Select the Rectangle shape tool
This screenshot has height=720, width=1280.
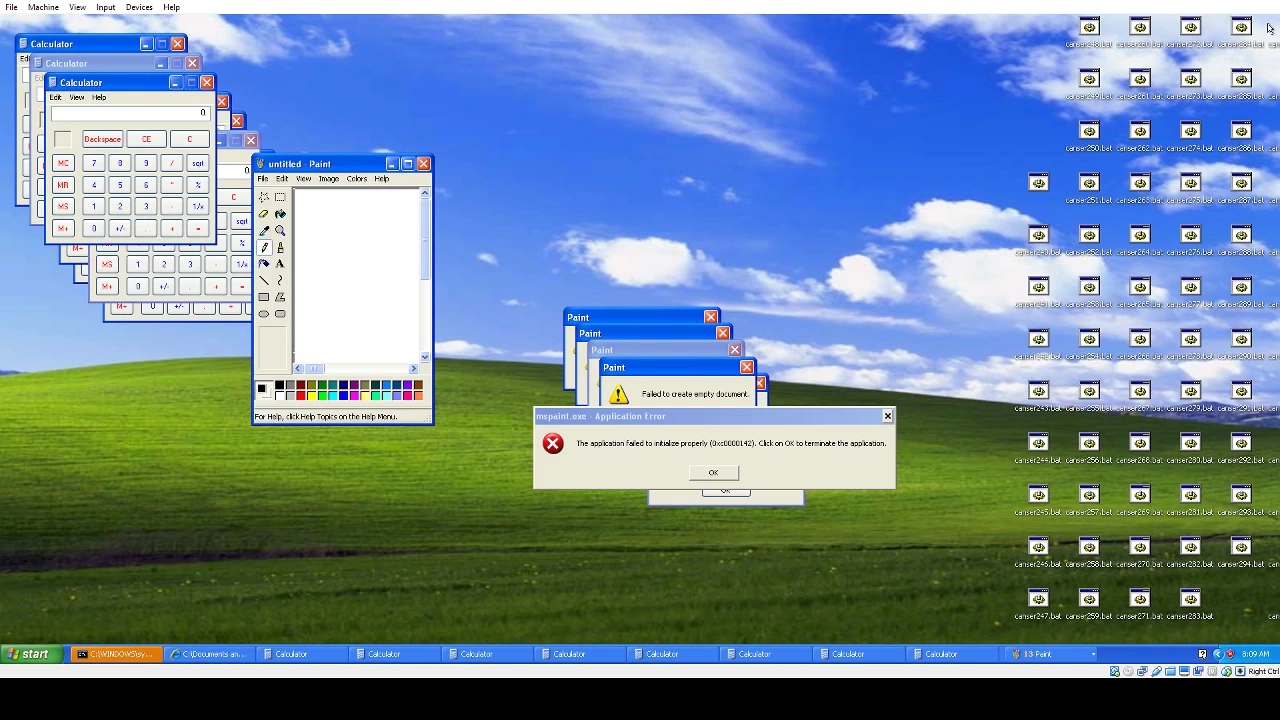click(x=264, y=297)
